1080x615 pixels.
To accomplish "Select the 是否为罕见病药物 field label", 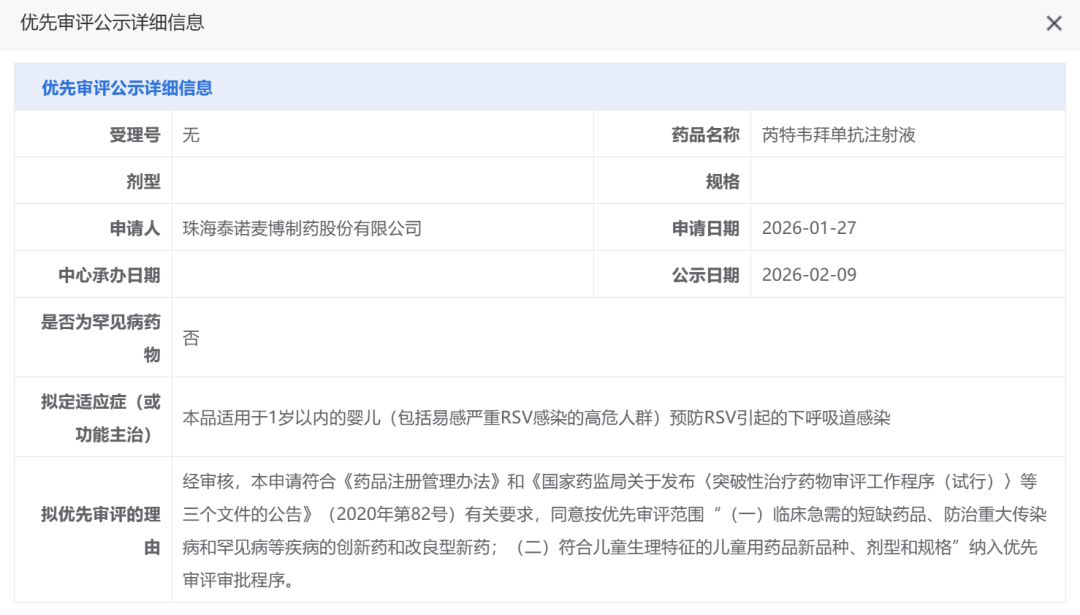I will click(100, 338).
